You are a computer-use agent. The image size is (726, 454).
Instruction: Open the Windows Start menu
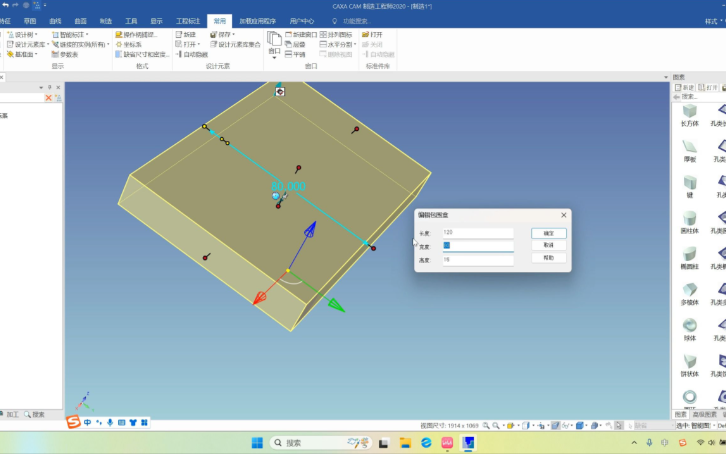pos(256,442)
